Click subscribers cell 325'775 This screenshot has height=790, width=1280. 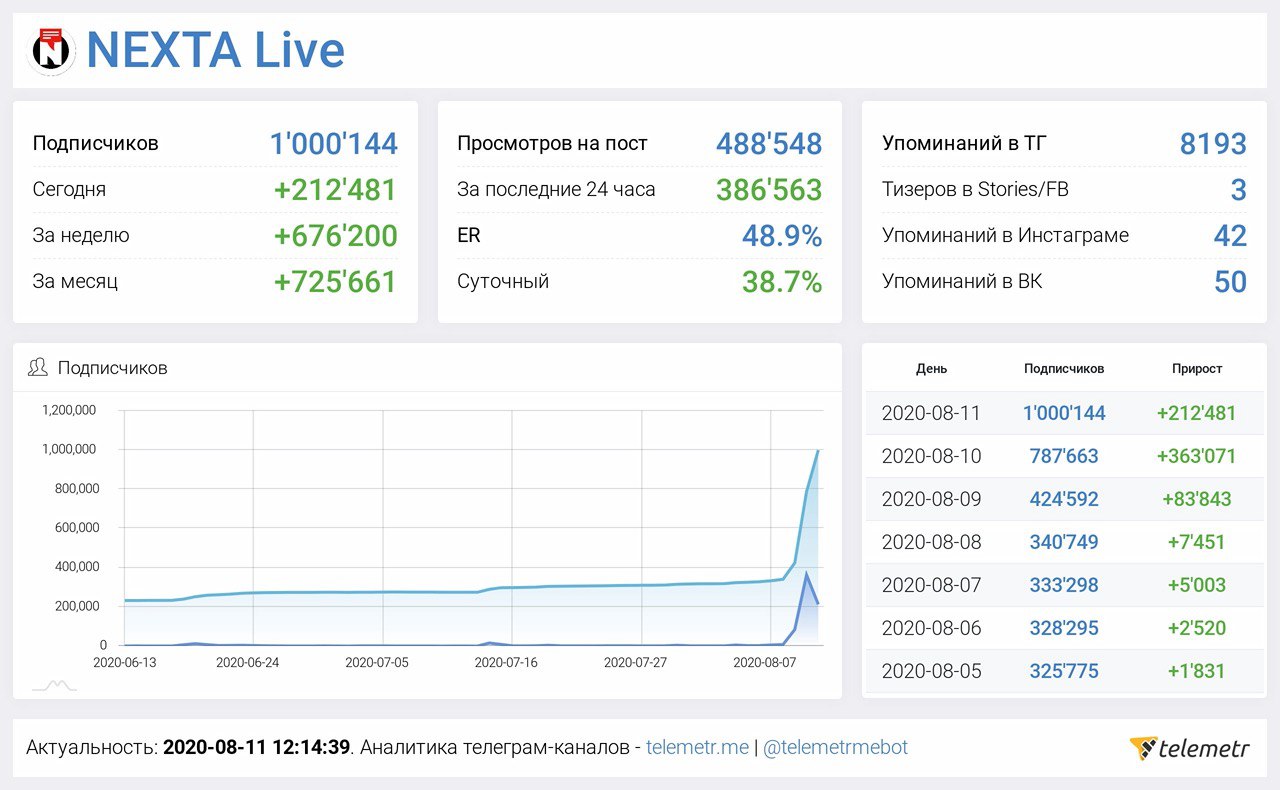point(1064,671)
